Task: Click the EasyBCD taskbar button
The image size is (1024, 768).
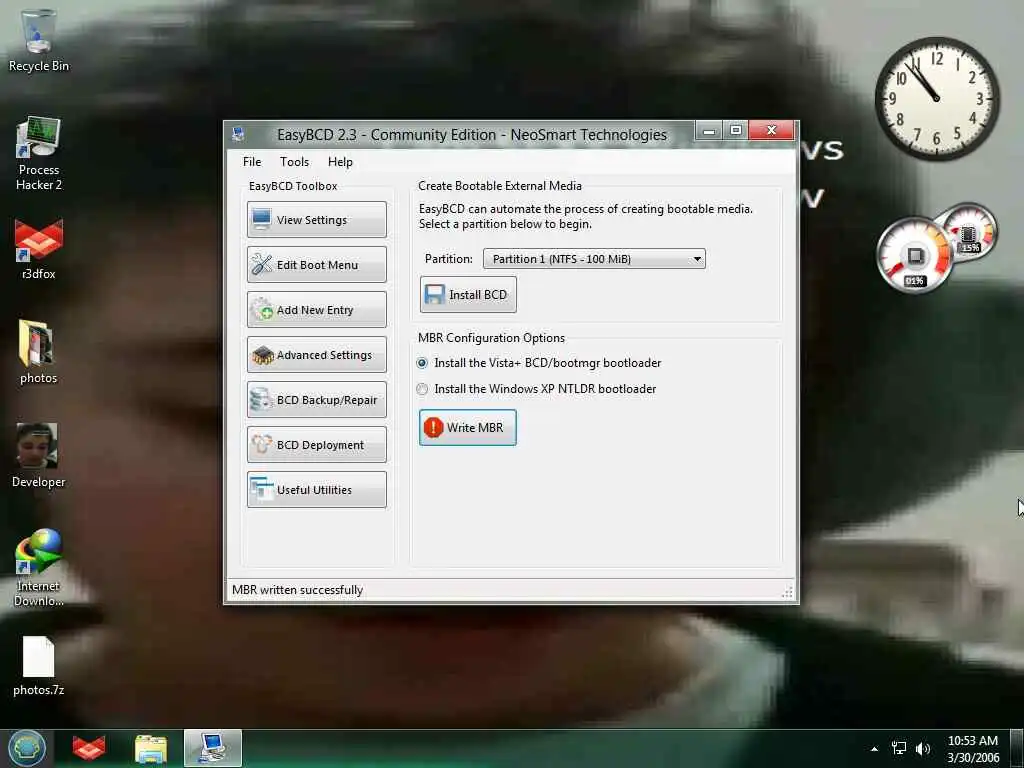Action: [x=213, y=748]
